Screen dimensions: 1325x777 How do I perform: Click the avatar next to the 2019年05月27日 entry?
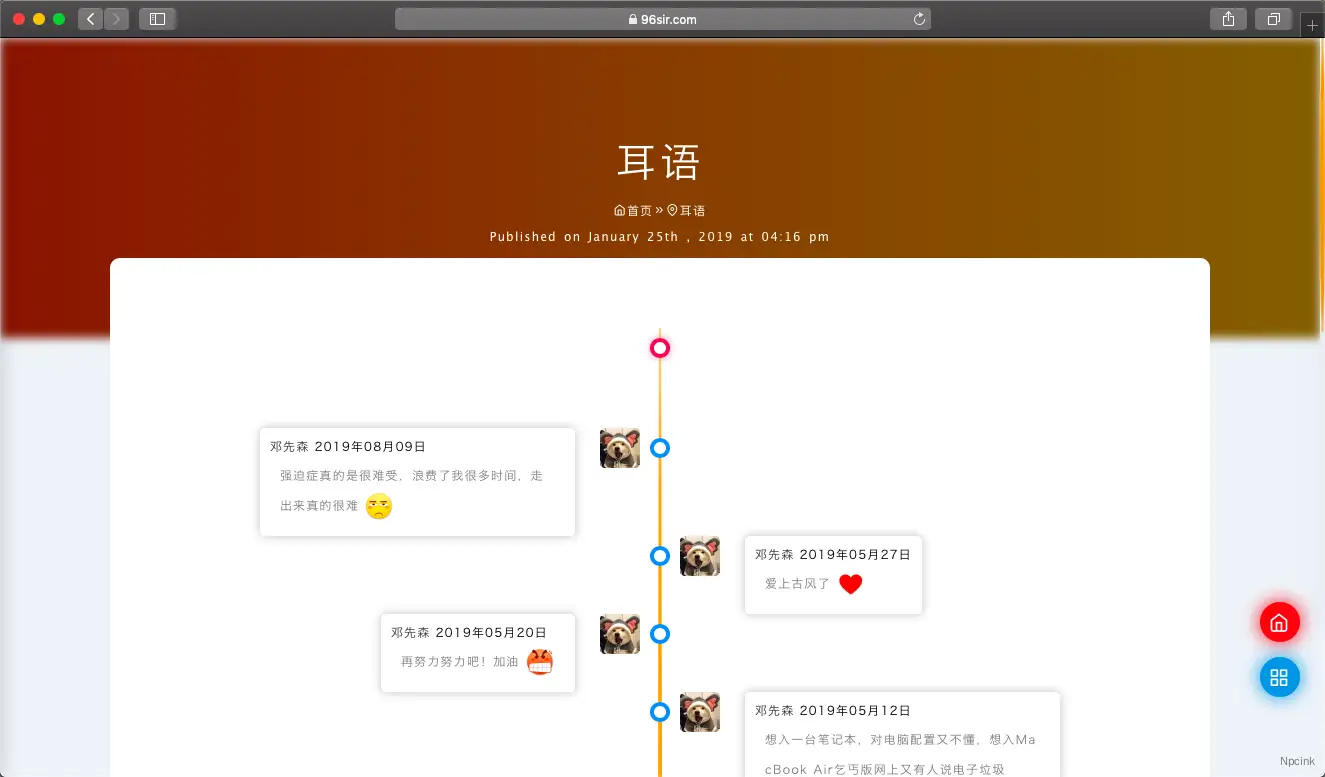(x=700, y=556)
